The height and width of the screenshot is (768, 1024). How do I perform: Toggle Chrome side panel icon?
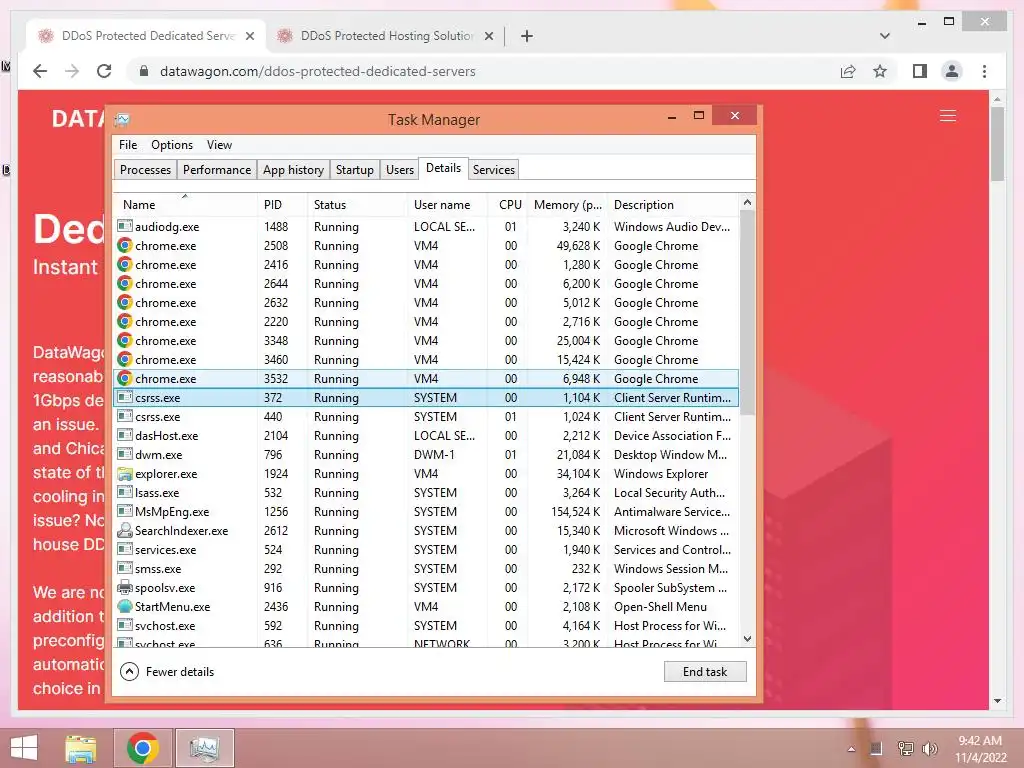920,71
